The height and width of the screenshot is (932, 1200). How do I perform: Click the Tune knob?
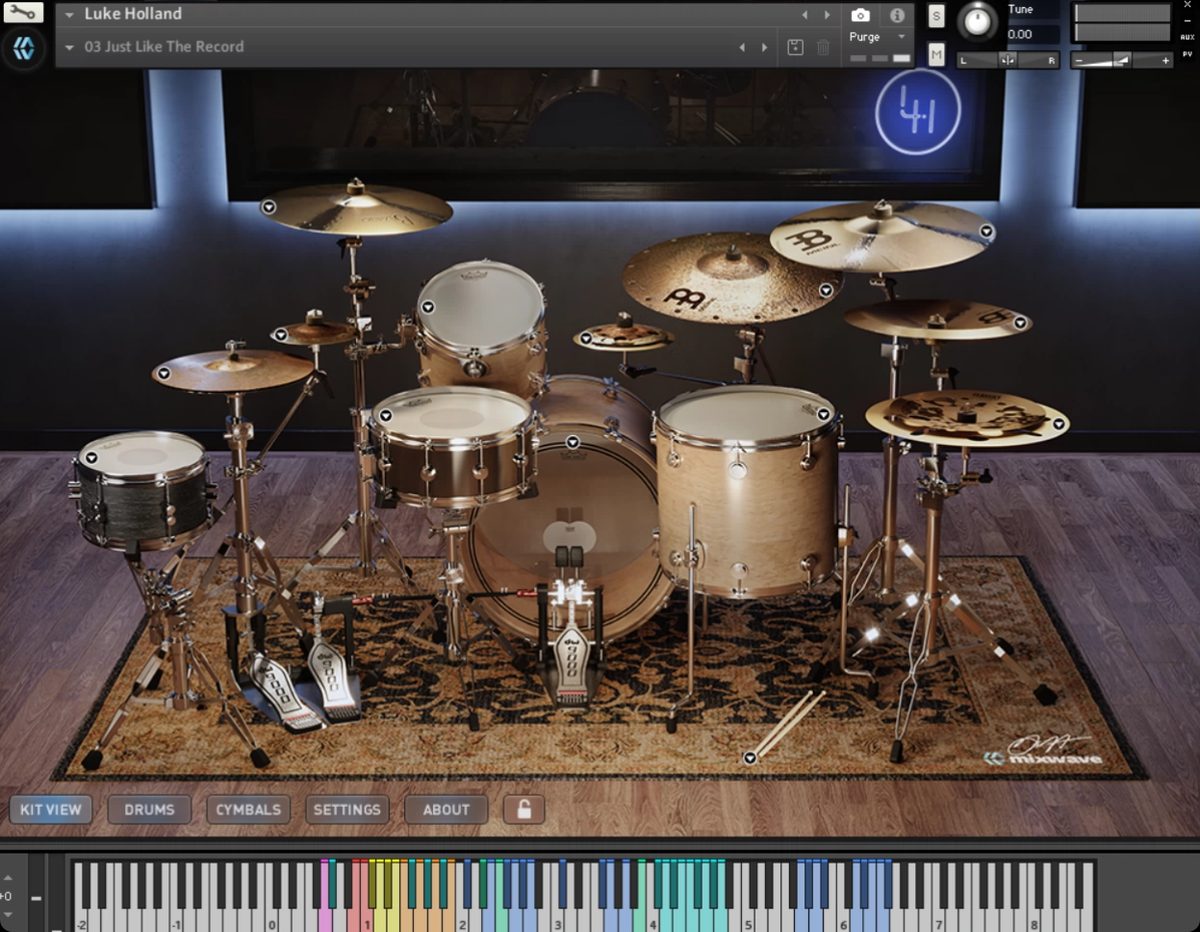978,20
